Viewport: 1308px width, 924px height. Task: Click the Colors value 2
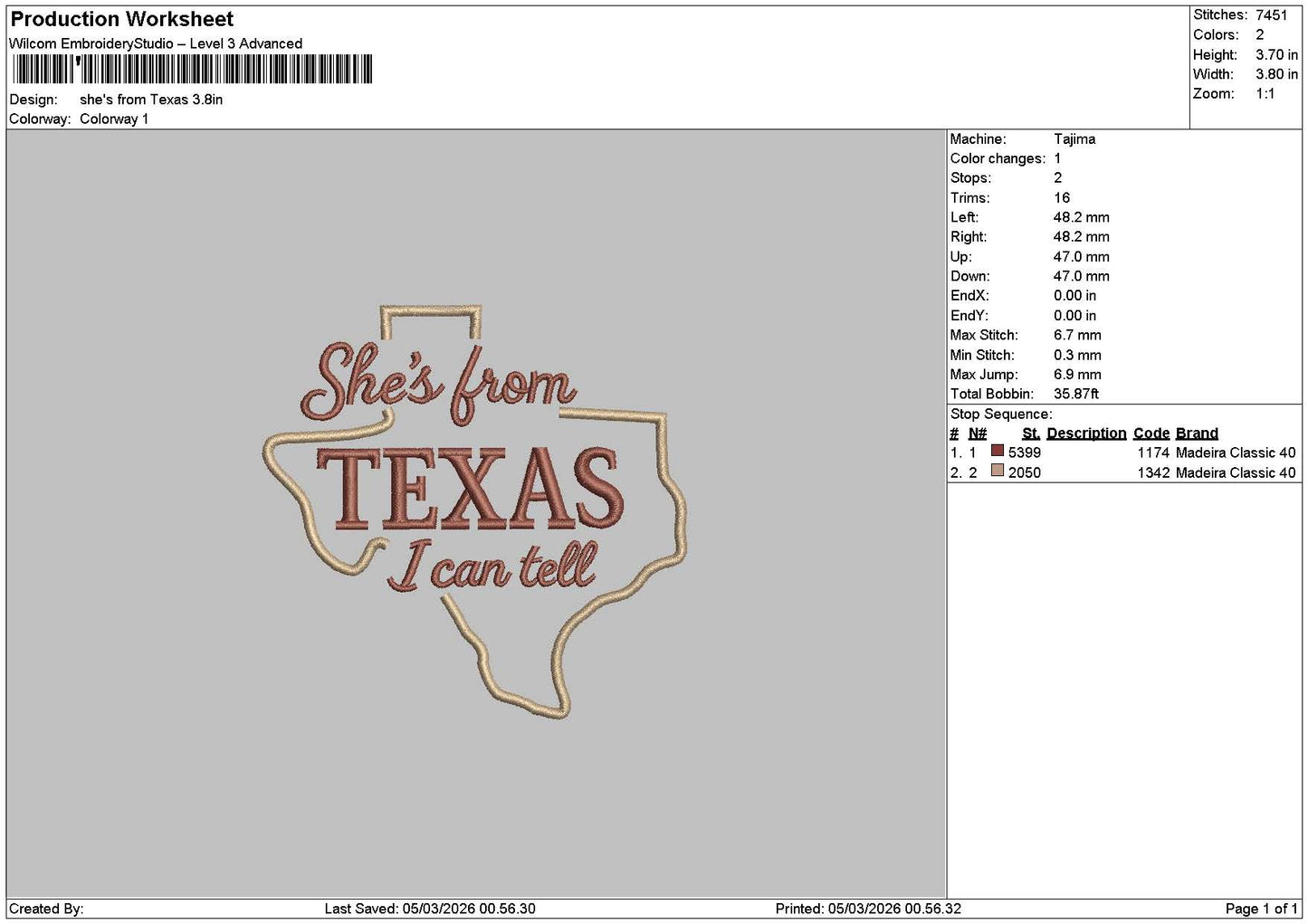1259,34
